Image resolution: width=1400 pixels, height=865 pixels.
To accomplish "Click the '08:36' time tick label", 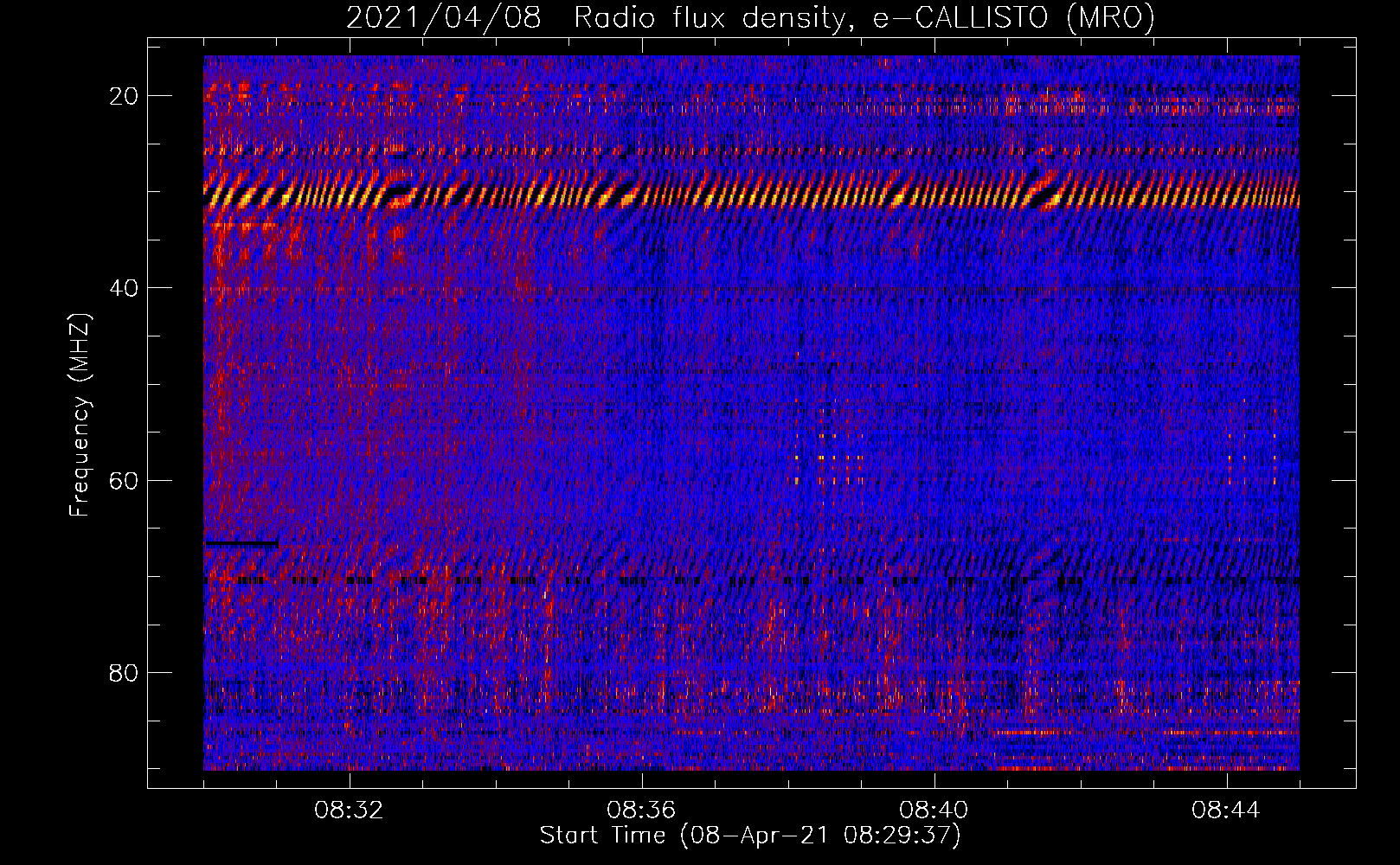I will tap(642, 811).
